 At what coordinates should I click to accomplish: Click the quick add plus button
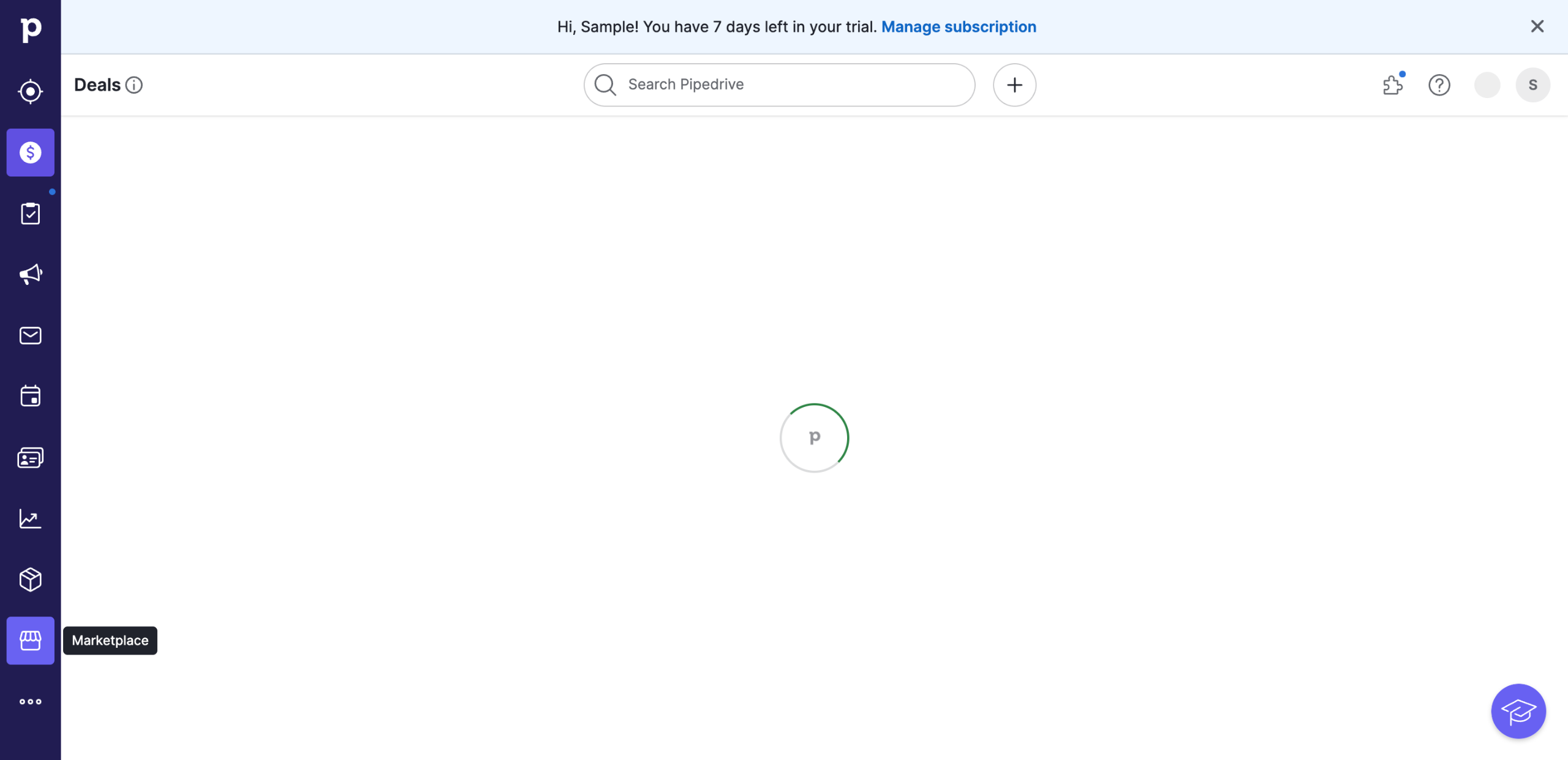[x=1014, y=85]
